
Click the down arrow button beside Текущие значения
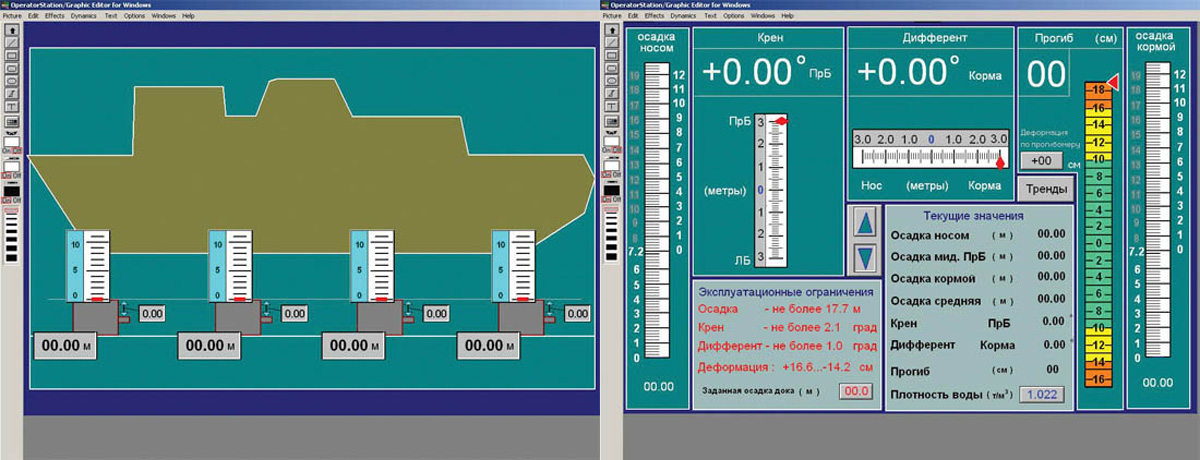(866, 258)
